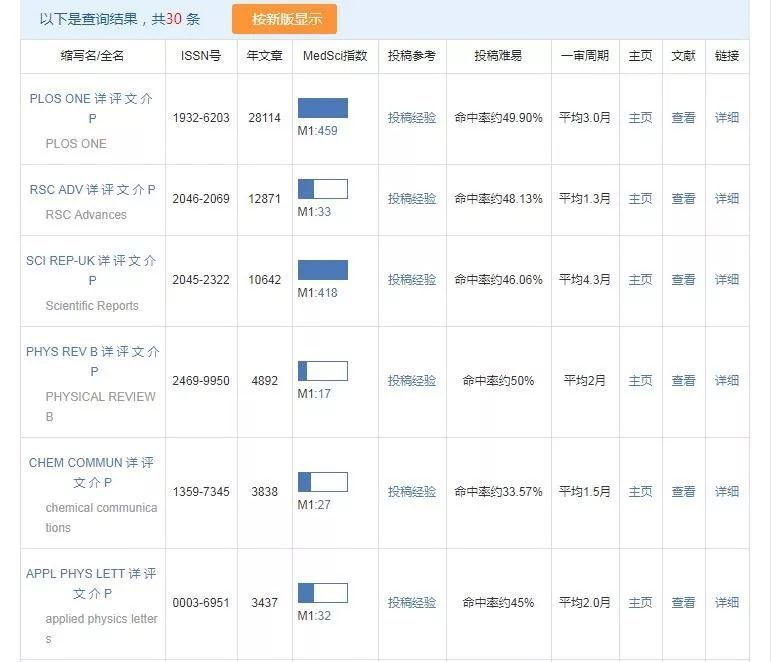Click 查看 literature link for Applied Physics Letters
Screen dimensions: 773x662
[683, 602]
